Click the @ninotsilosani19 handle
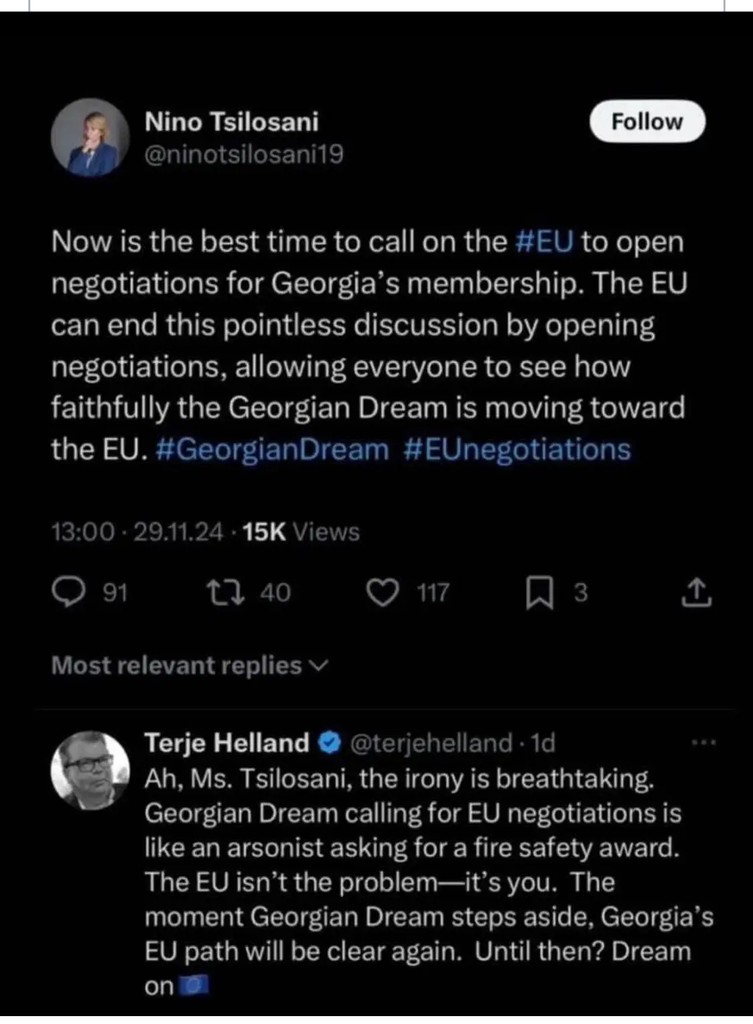Viewport: 753px width, 1024px height. click(245, 155)
